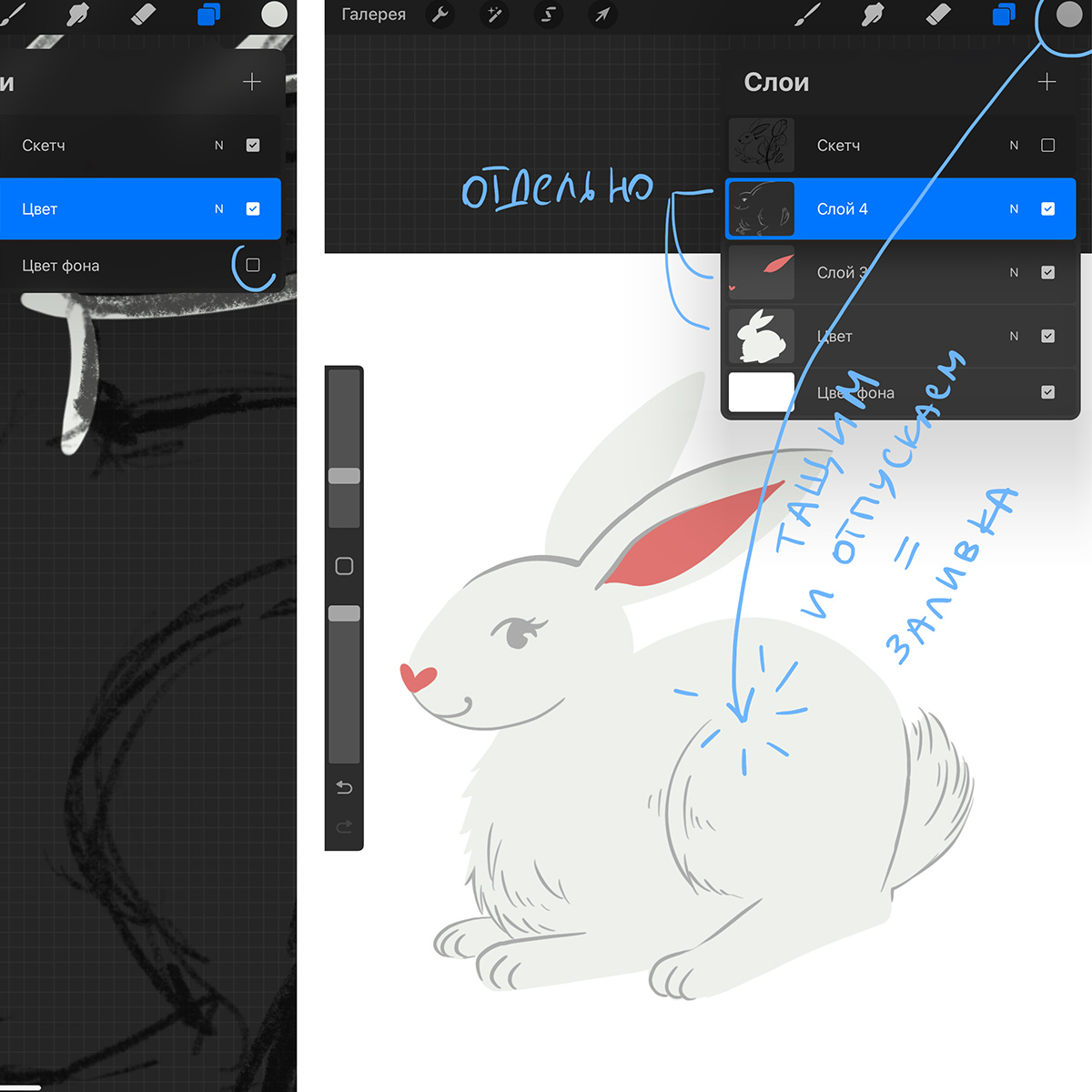The width and height of the screenshot is (1092, 1092).
Task: Hide Слой 3 with its checkbox
Action: [x=1048, y=273]
